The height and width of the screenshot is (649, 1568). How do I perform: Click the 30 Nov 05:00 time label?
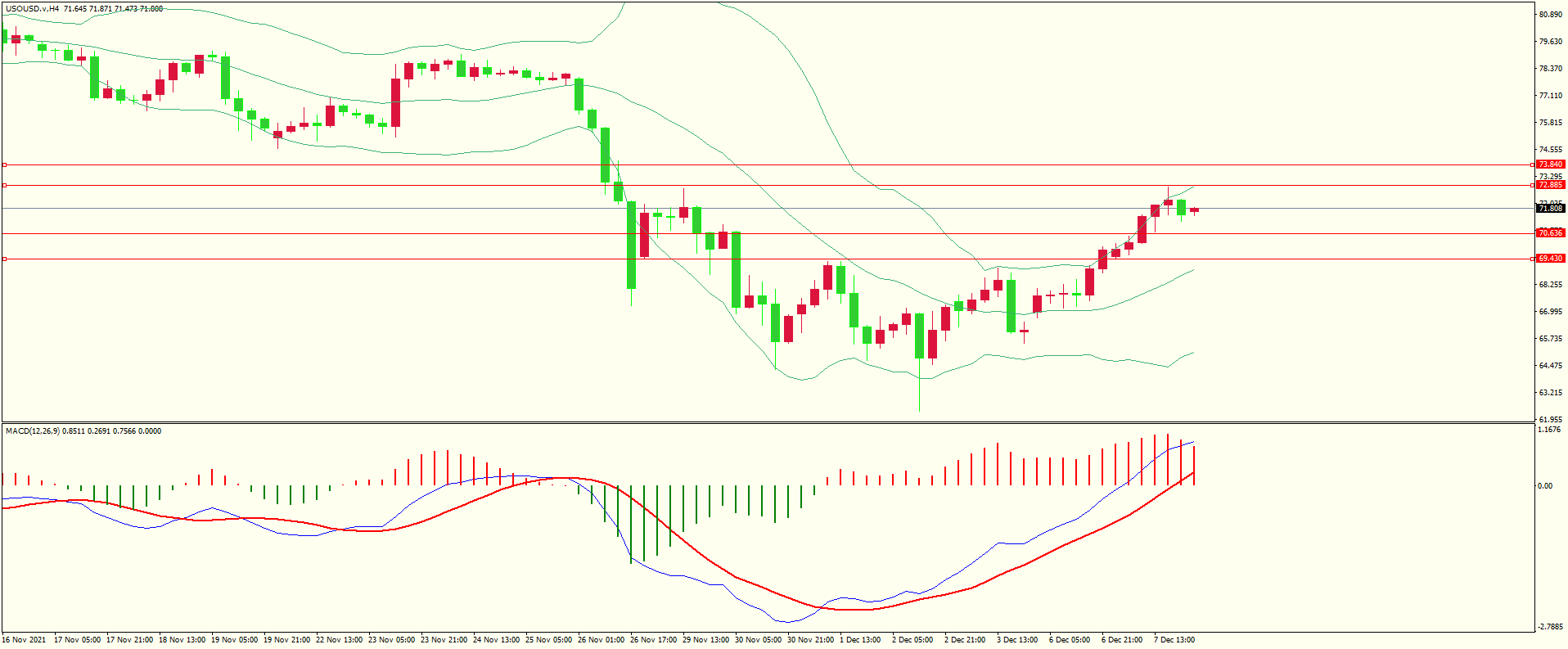click(758, 640)
